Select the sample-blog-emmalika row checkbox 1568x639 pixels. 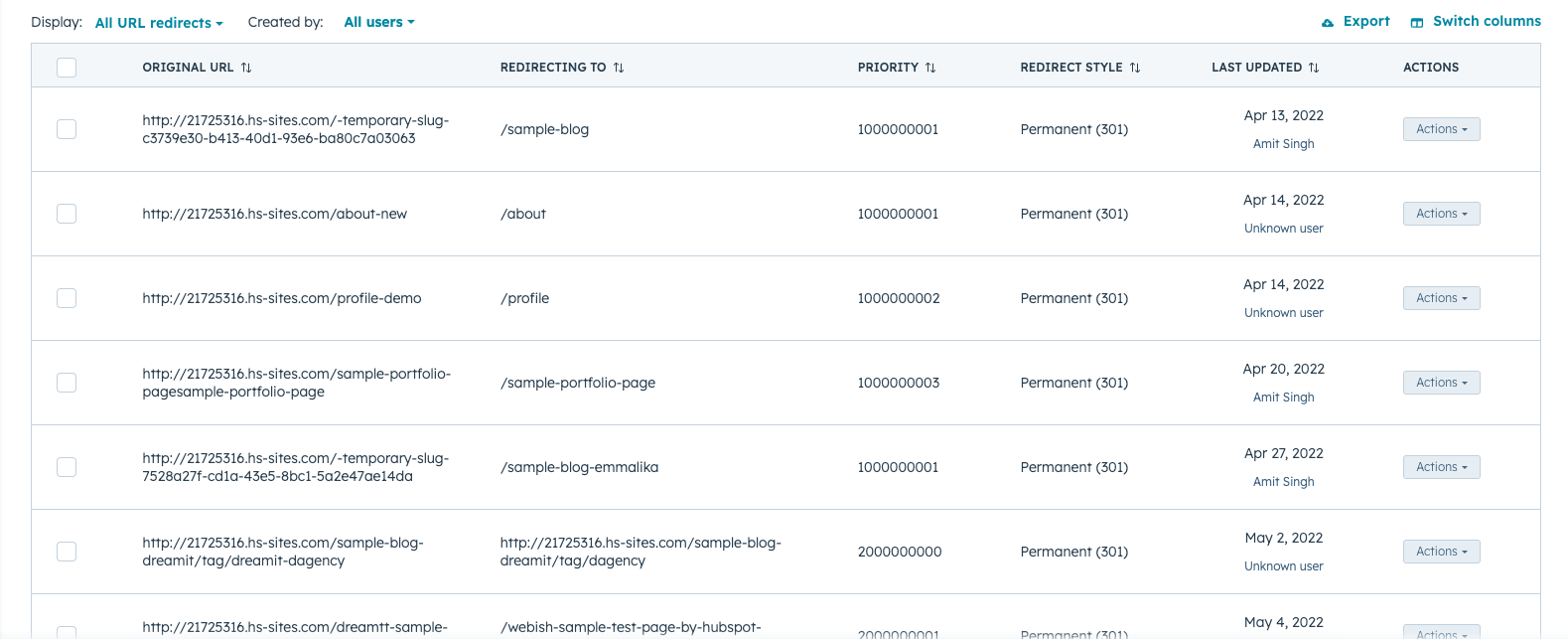pyautogui.click(x=67, y=467)
